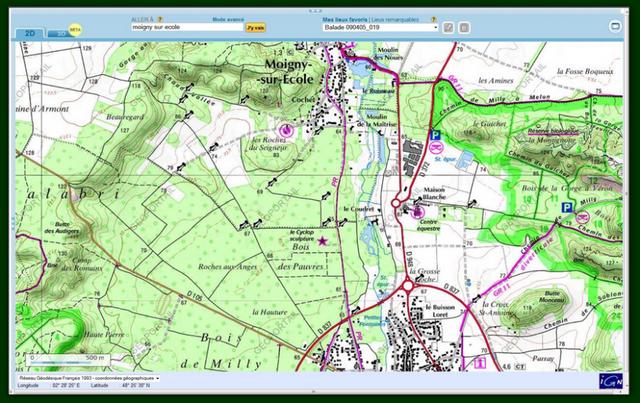Click the fullscreen map button at top right
Screen dimensions: 640x403
tap(615, 27)
